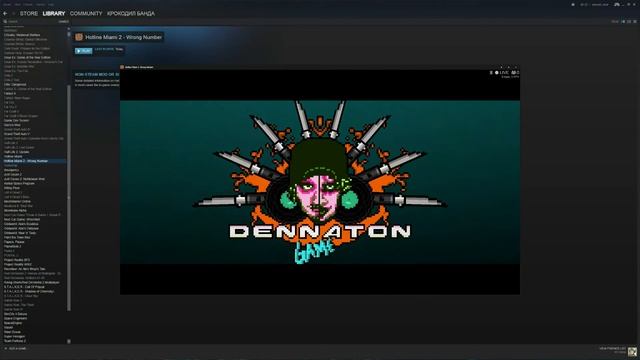Open the GAMES filter dropdown beside search
Image resolution: width=640 pixels, height=360 pixels.
[x=63, y=22]
